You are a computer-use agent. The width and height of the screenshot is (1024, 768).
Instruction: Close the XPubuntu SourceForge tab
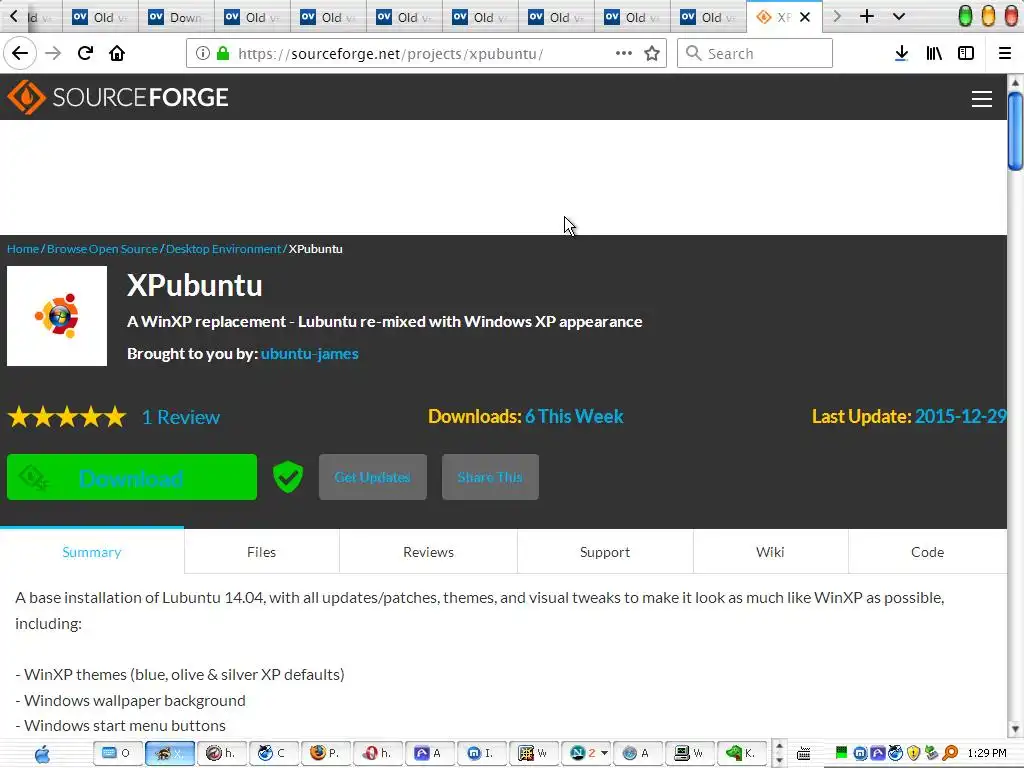point(805,18)
